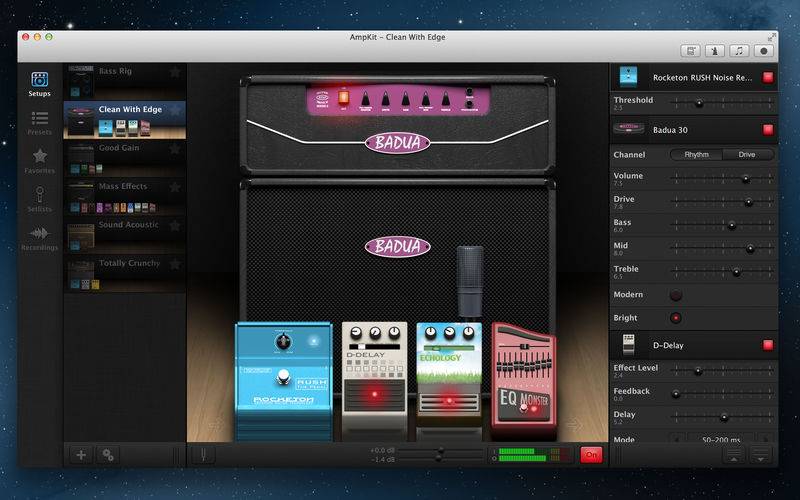Favorite the Totally Crunchy setup star

pos(175,264)
